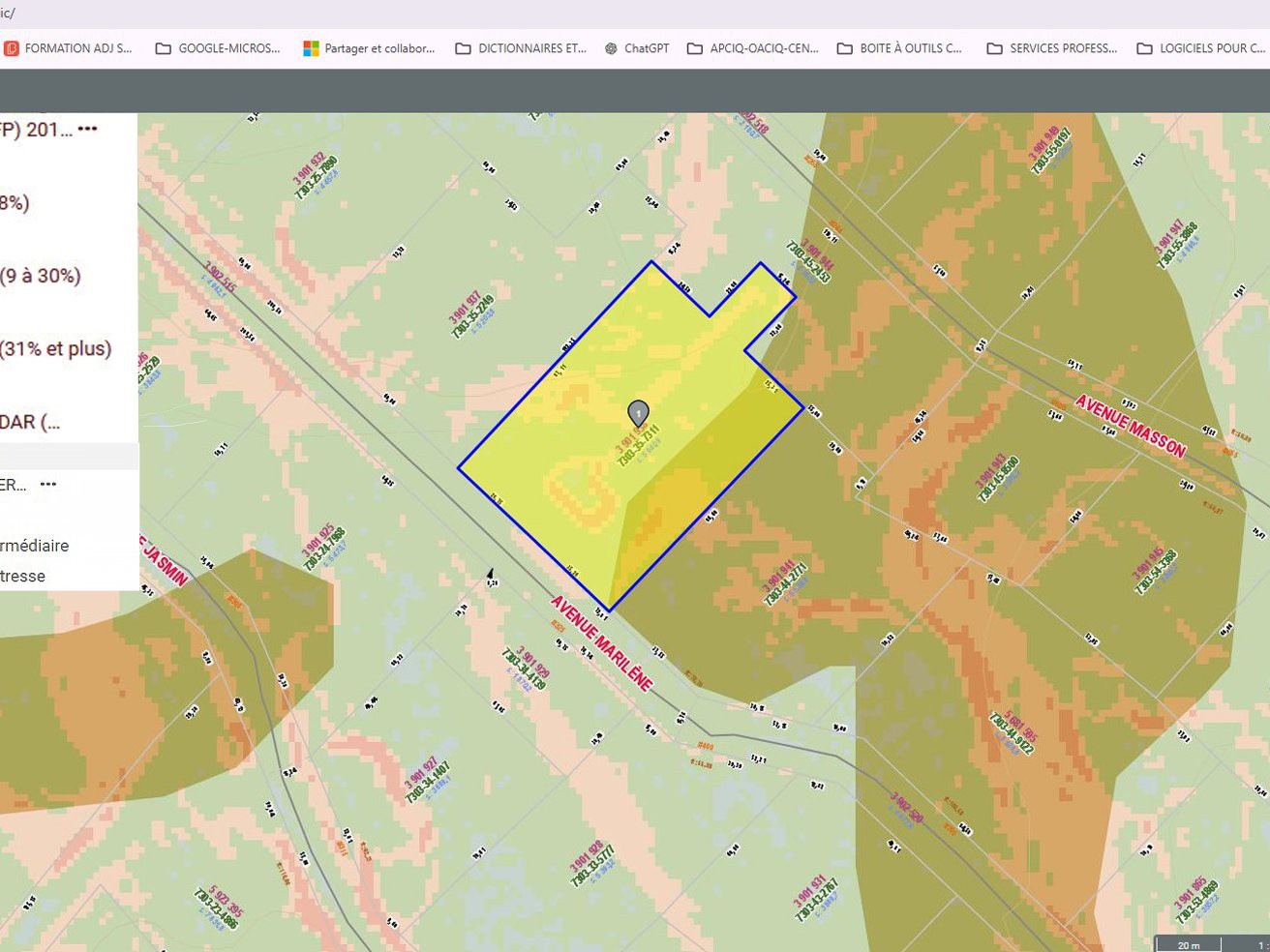
Task: Click road lot number 3 902 515
Action: (x=220, y=278)
